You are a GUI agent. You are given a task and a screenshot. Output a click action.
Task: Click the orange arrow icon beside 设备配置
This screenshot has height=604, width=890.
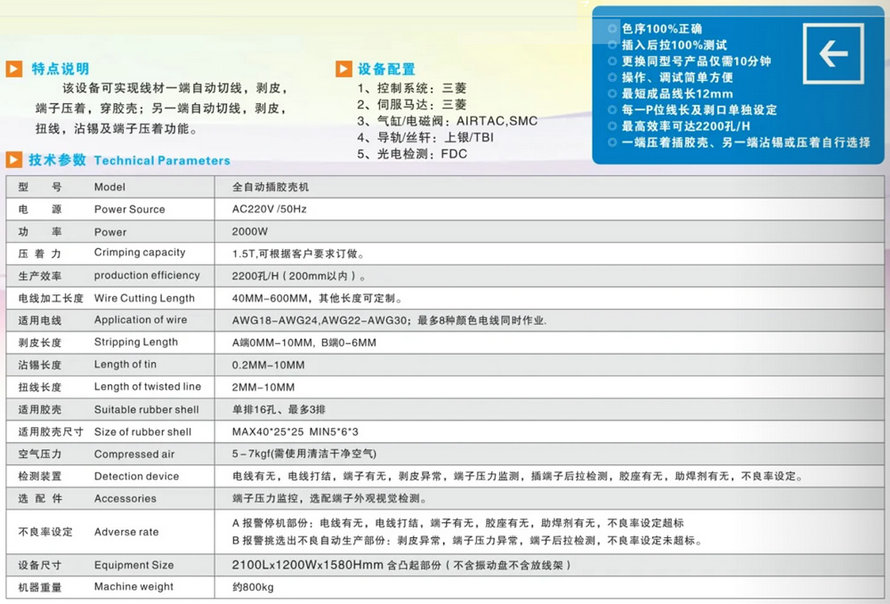point(343,69)
